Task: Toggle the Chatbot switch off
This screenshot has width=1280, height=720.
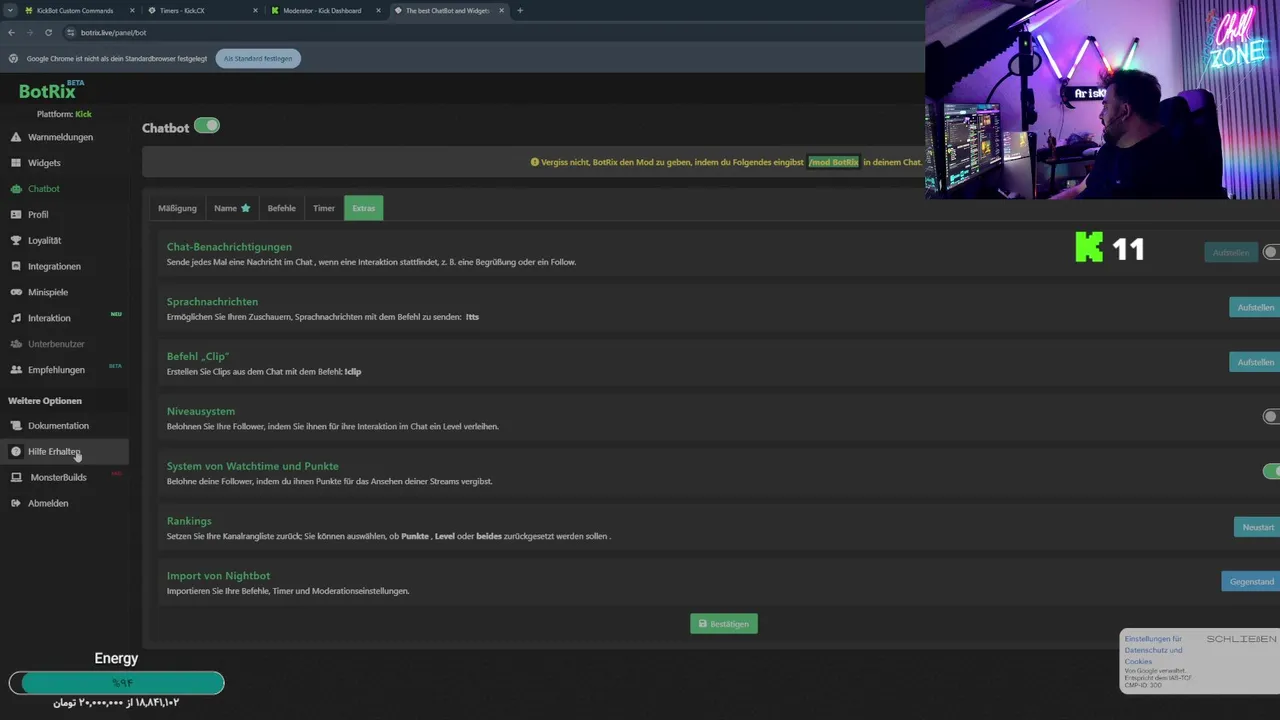Action: click(207, 126)
